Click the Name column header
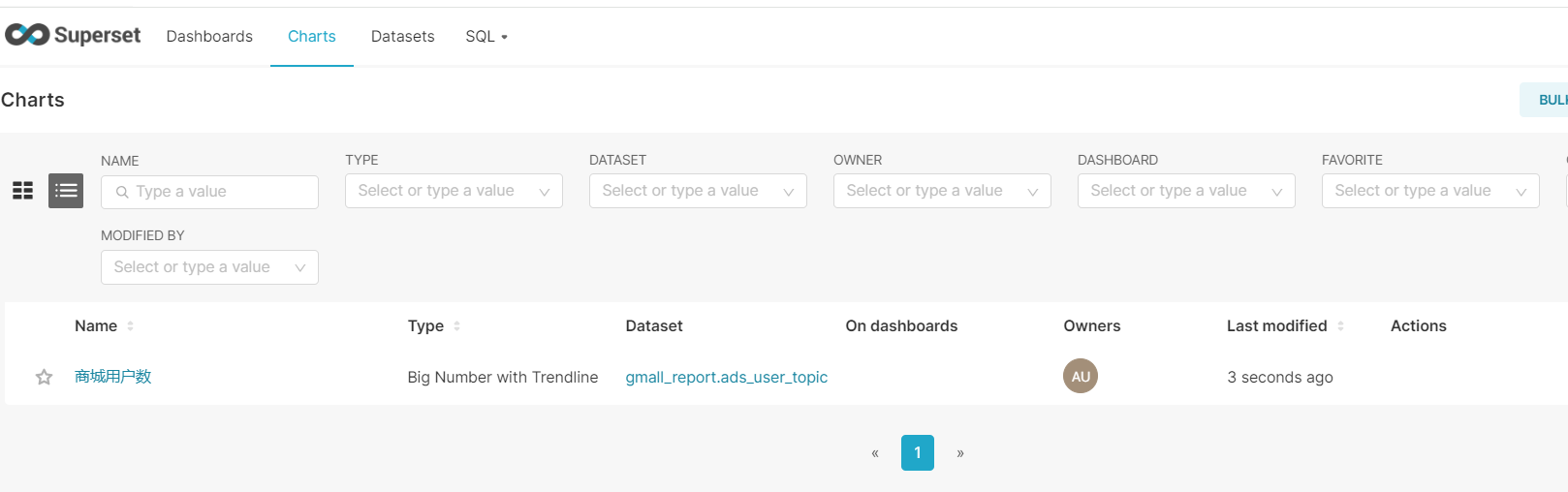 (96, 326)
